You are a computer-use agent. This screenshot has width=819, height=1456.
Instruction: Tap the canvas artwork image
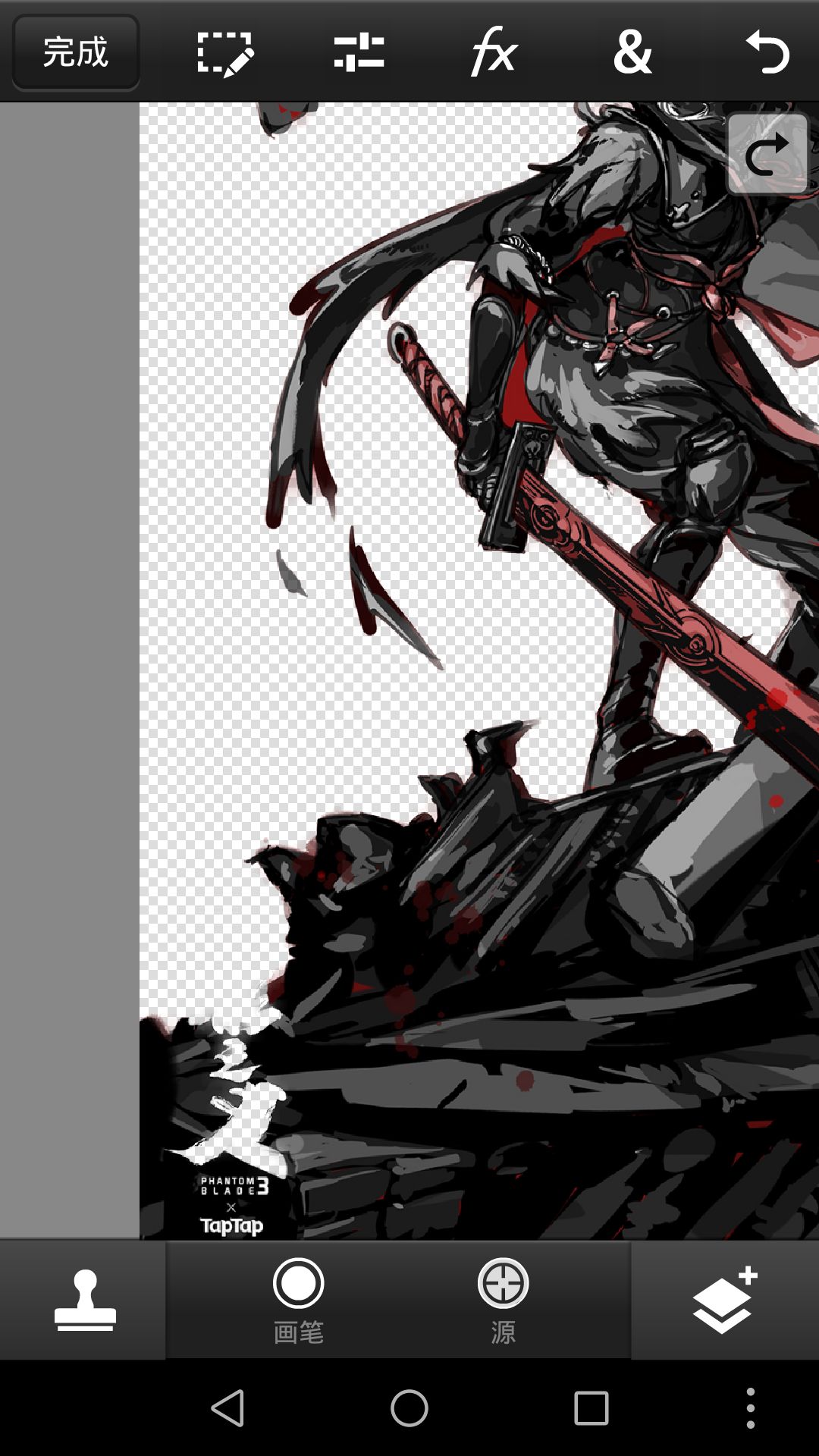[x=479, y=670]
